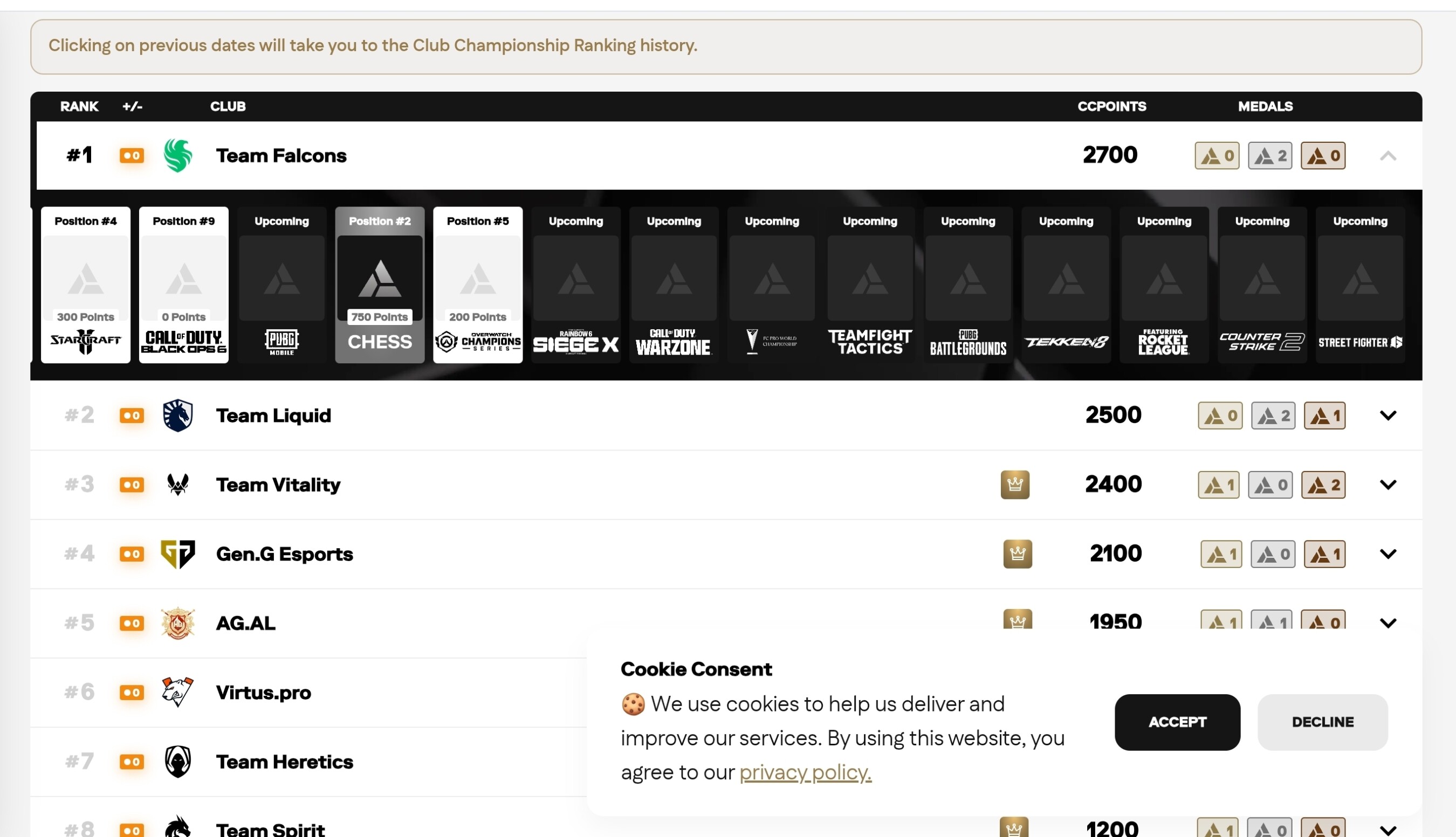Select the Chess Position #2 card
This screenshot has height=837, width=1456.
coord(380,285)
